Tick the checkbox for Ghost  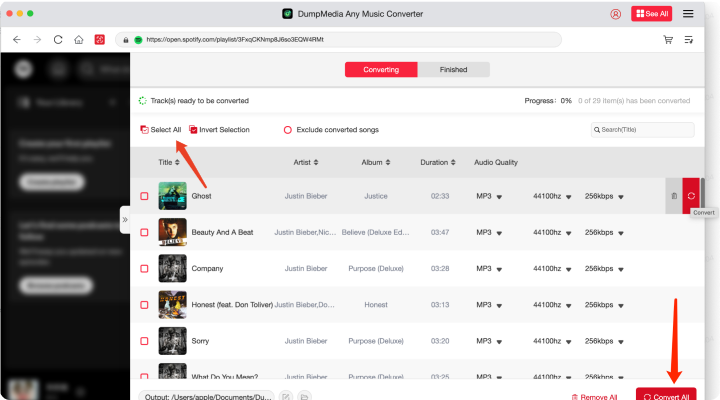pos(144,196)
